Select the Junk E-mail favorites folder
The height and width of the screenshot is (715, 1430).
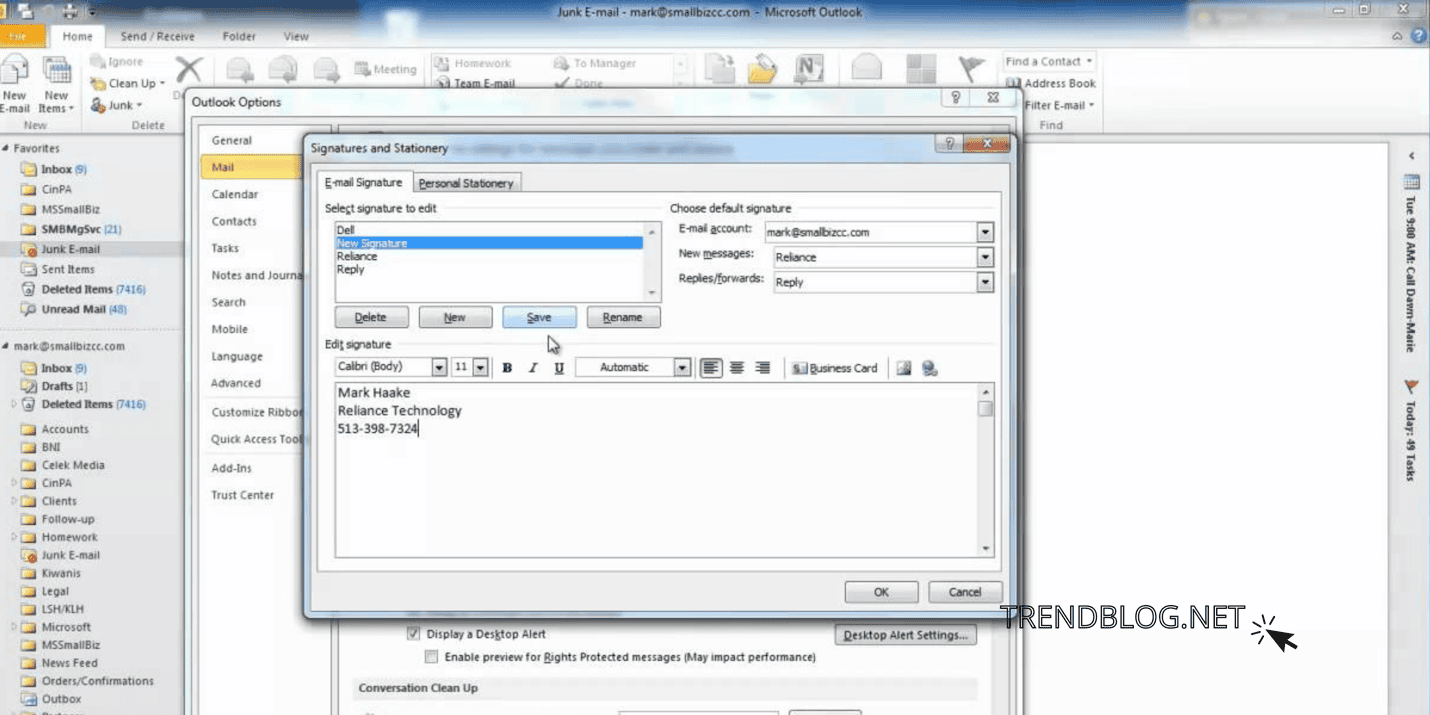tap(70, 249)
